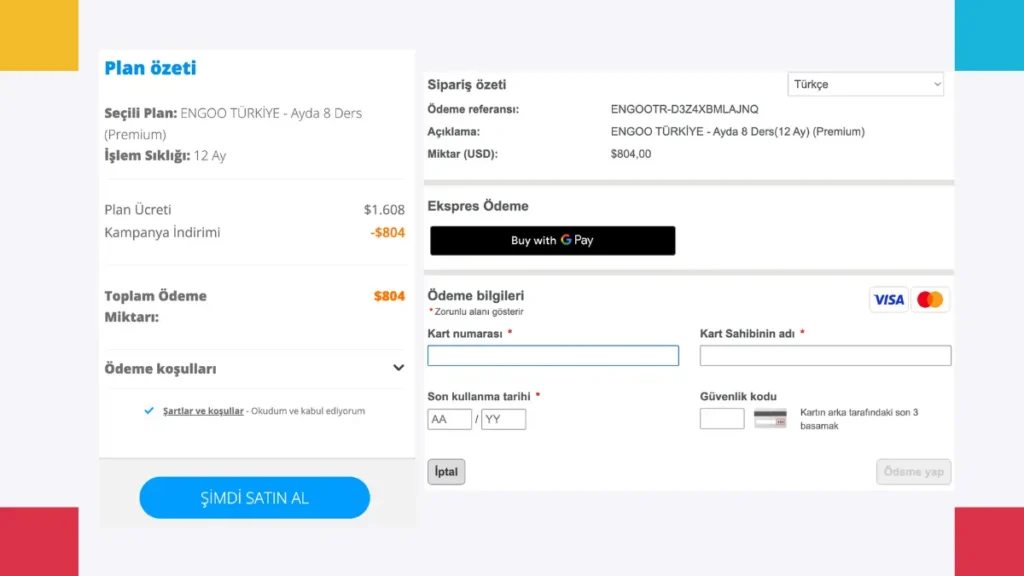Click the Plan Ücreti $1.608 price
The height and width of the screenshot is (576, 1024).
coord(384,210)
